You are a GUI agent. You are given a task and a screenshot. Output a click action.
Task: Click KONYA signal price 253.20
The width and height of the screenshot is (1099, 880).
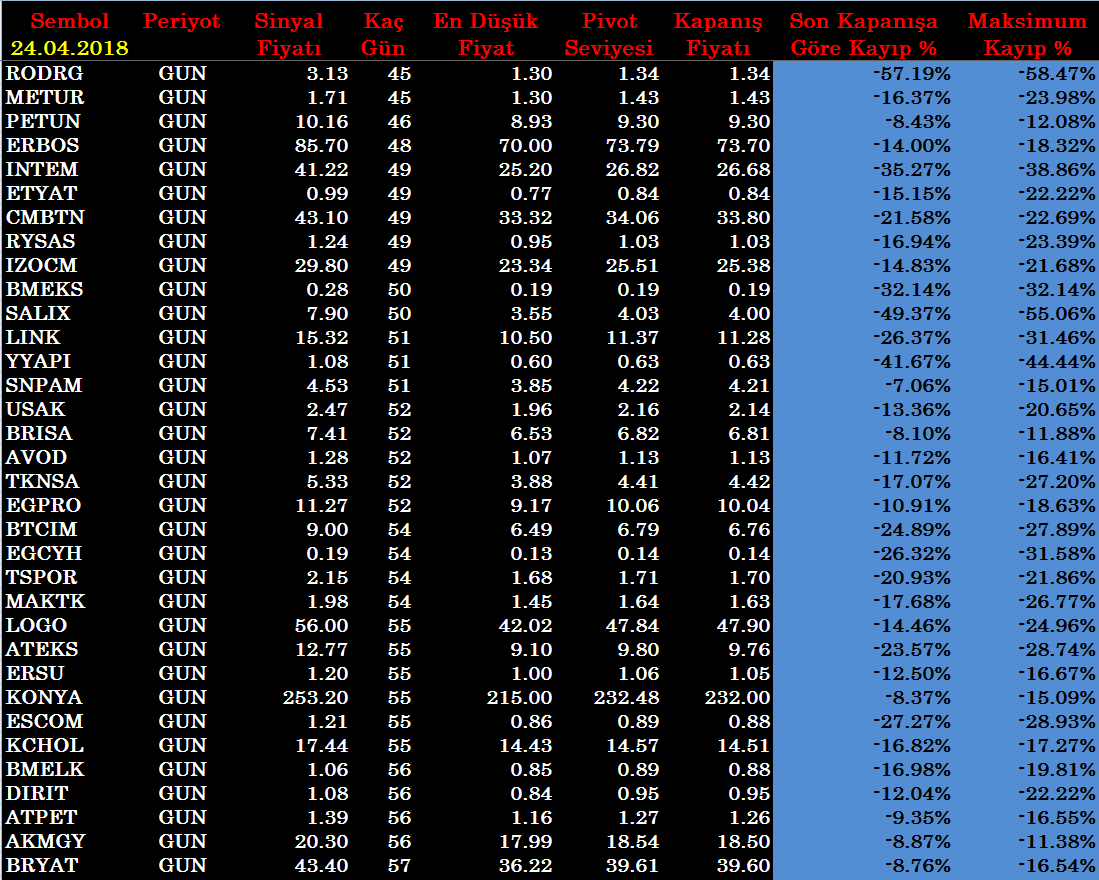pyautogui.click(x=315, y=698)
